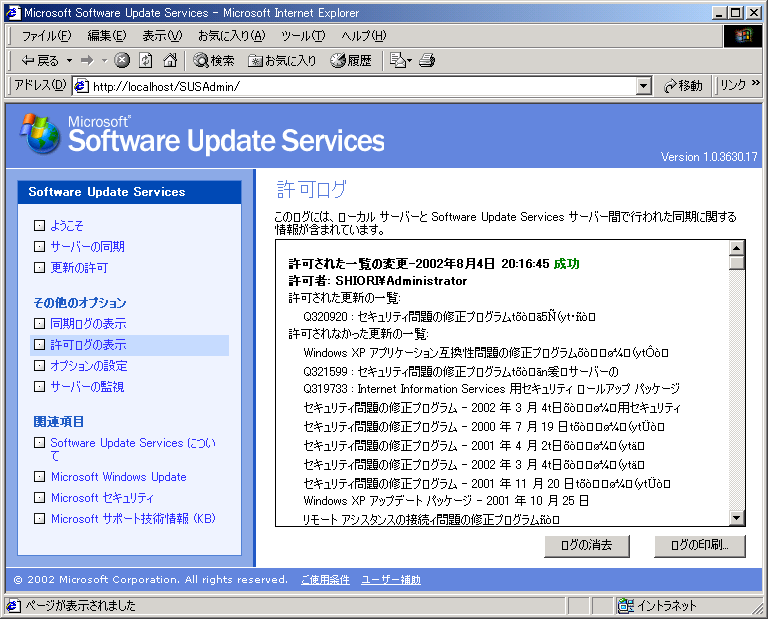Click the bullet icon beside オプションの設定
The image size is (768, 619).
point(39,366)
